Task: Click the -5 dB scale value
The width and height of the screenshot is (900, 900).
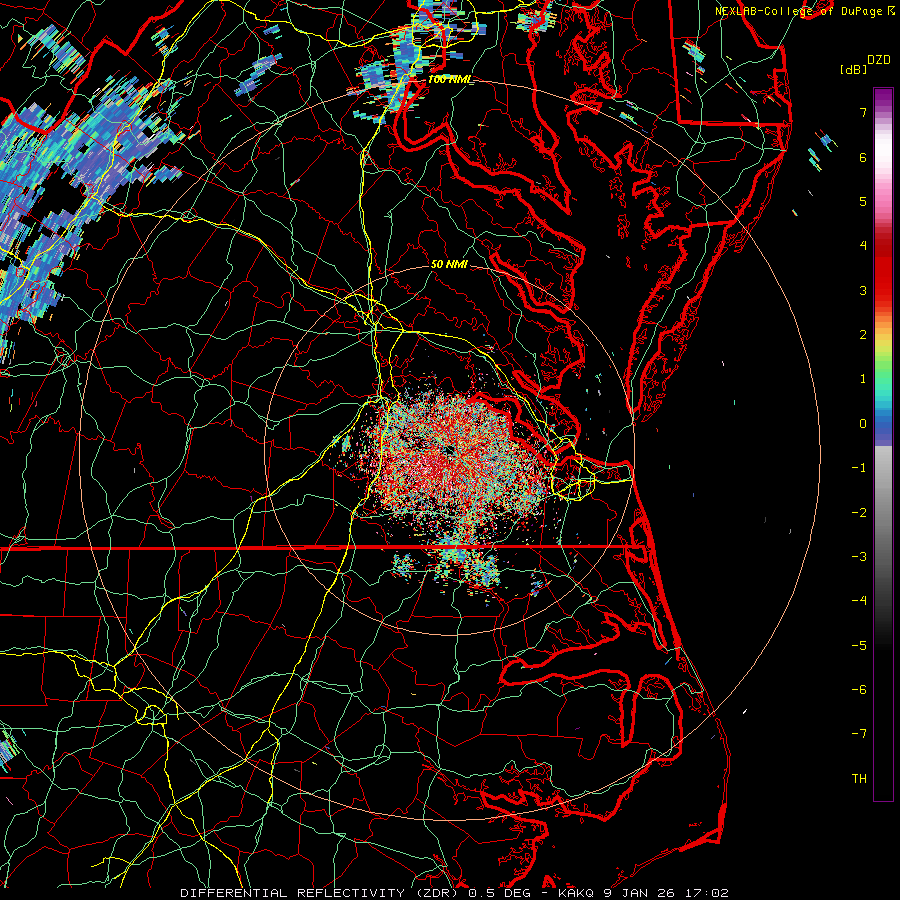Action: click(x=859, y=646)
